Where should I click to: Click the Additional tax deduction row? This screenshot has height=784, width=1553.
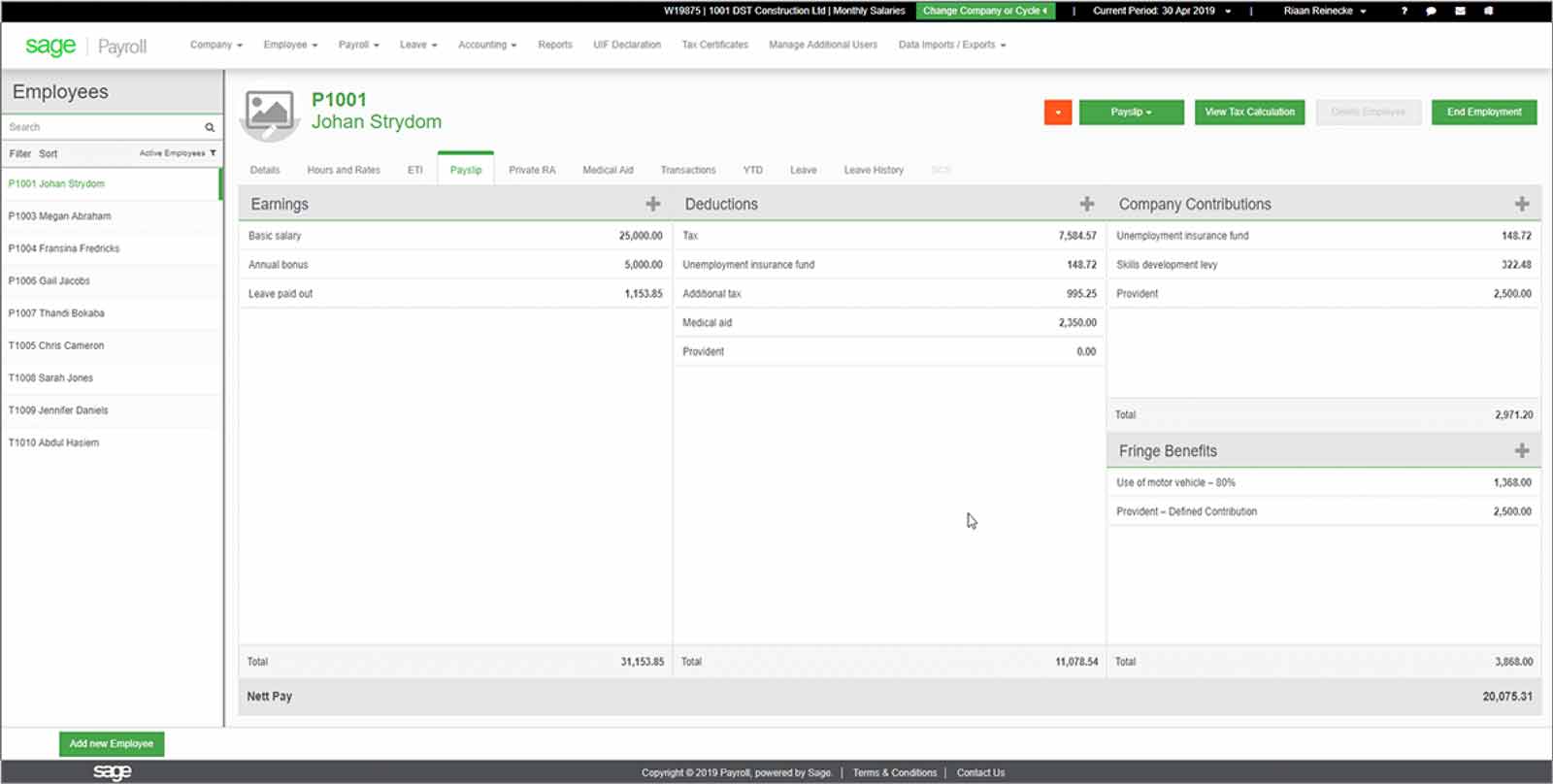pos(889,294)
